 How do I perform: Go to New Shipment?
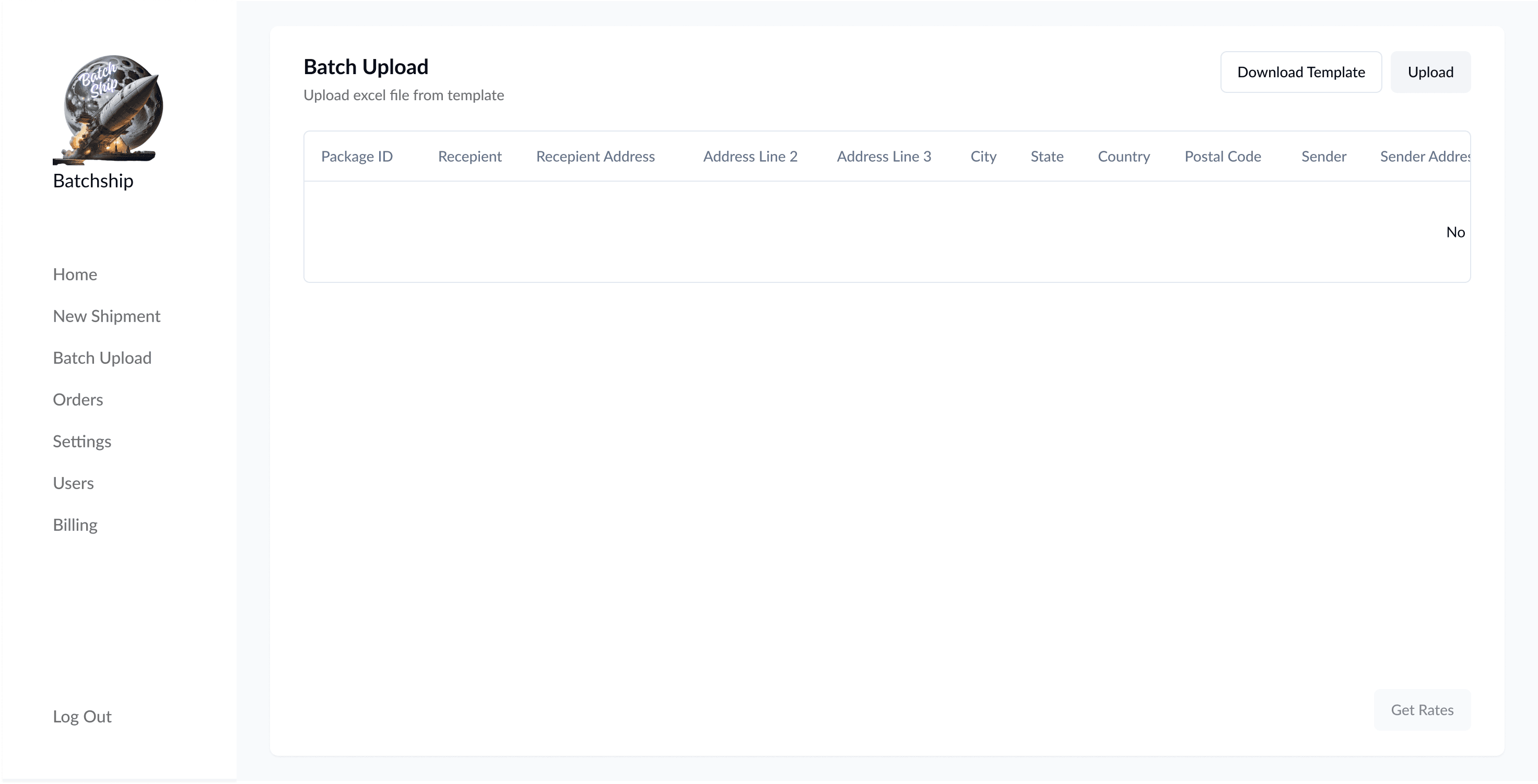click(x=106, y=316)
